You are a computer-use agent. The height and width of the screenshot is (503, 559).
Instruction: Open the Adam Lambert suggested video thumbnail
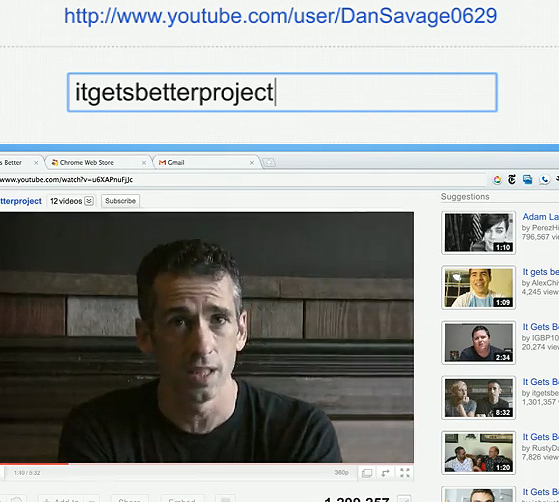tap(478, 233)
